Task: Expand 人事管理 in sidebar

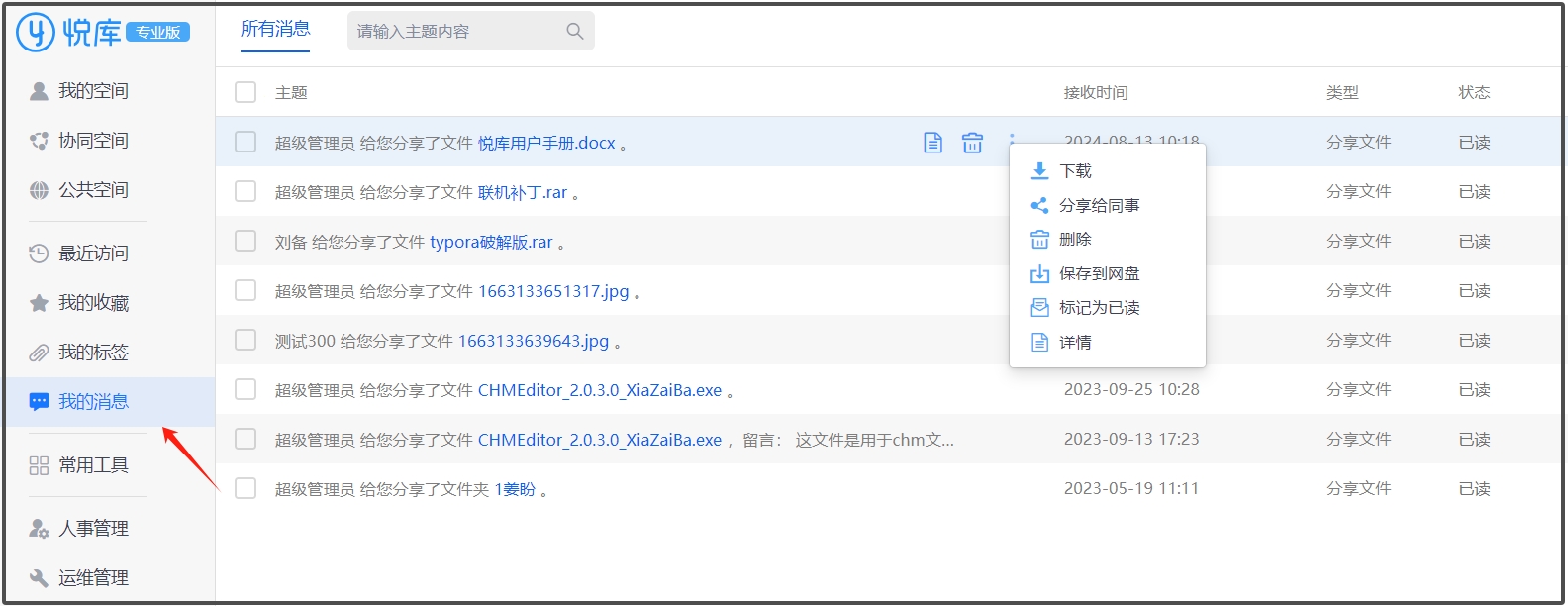Action: [93, 529]
